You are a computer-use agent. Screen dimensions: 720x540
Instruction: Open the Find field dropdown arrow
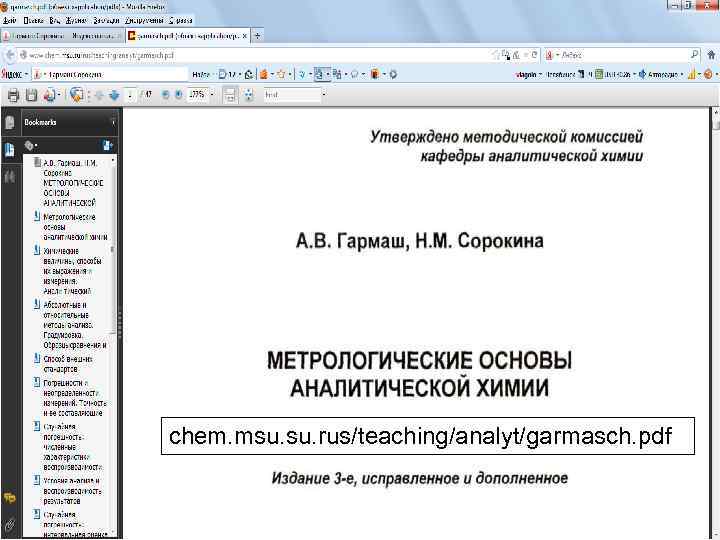point(324,95)
